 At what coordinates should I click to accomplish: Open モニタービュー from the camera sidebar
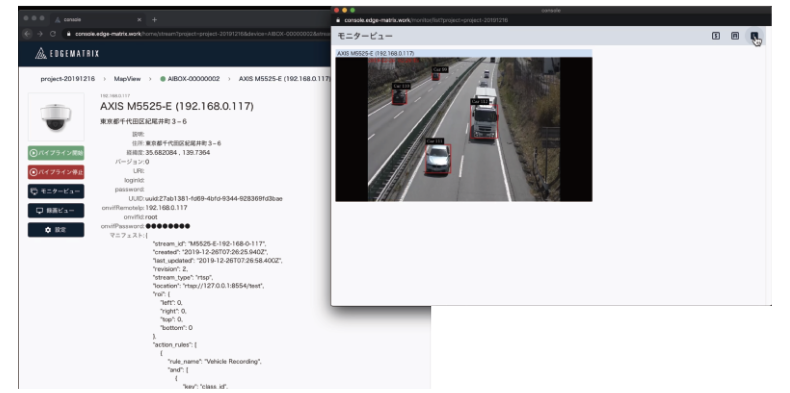pyautogui.click(x=56, y=191)
